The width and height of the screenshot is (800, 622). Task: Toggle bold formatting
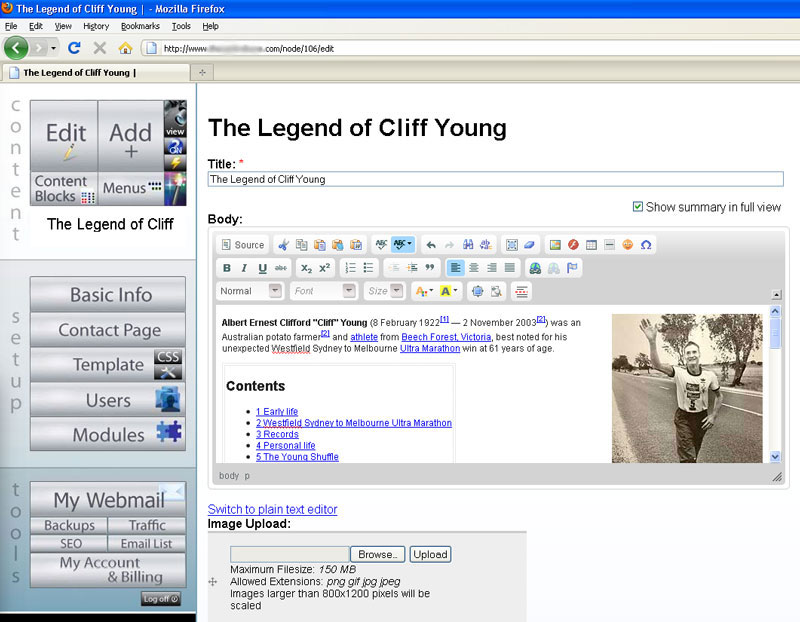(227, 268)
